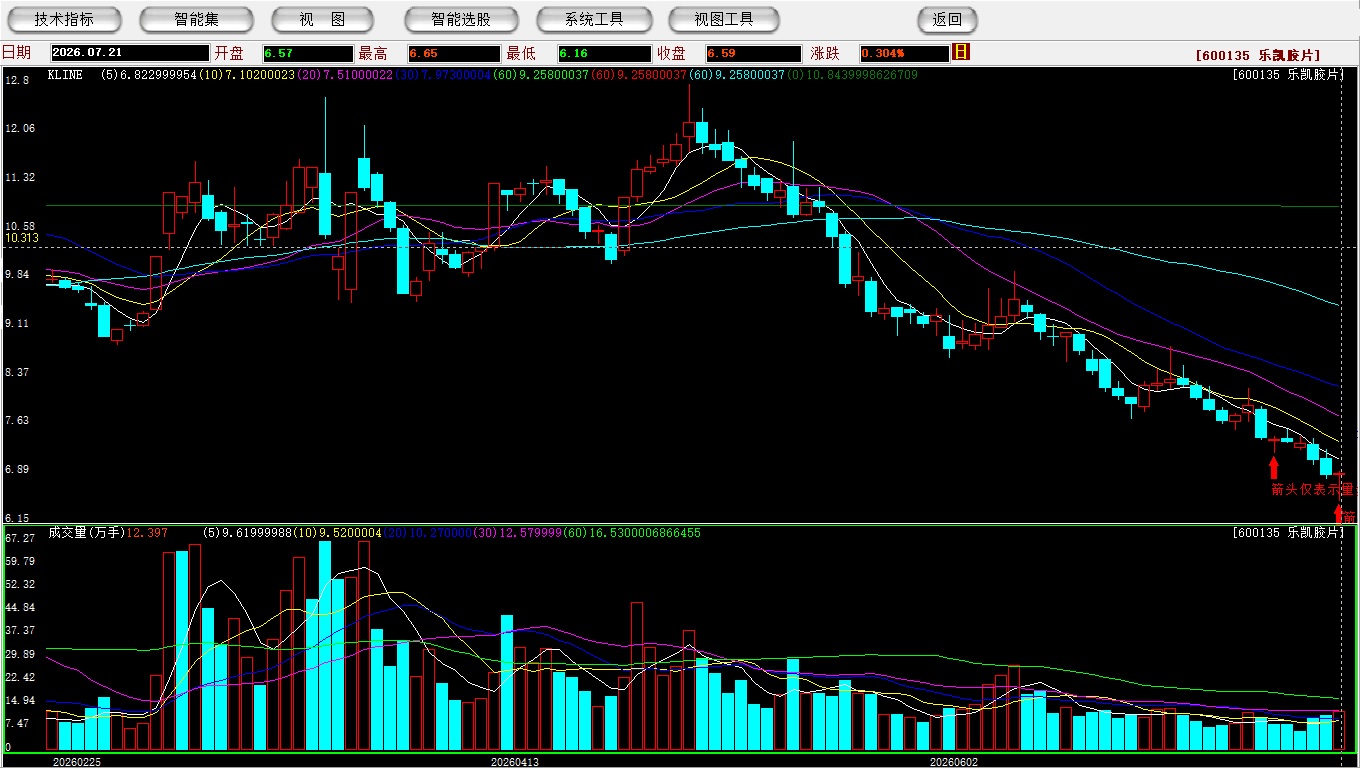Open the 智能集 menu button

[x=197, y=19]
